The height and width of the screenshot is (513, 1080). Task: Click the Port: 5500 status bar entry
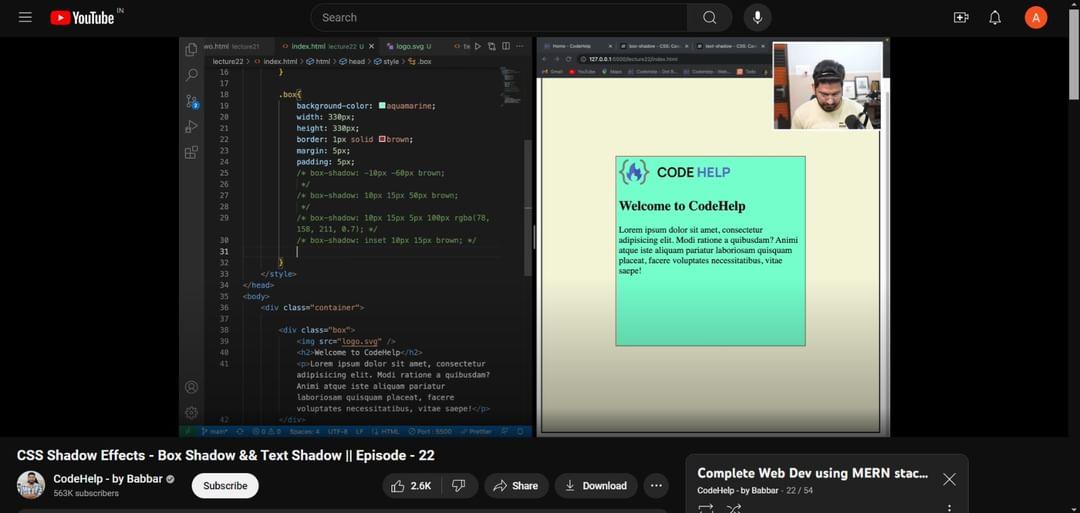430,431
